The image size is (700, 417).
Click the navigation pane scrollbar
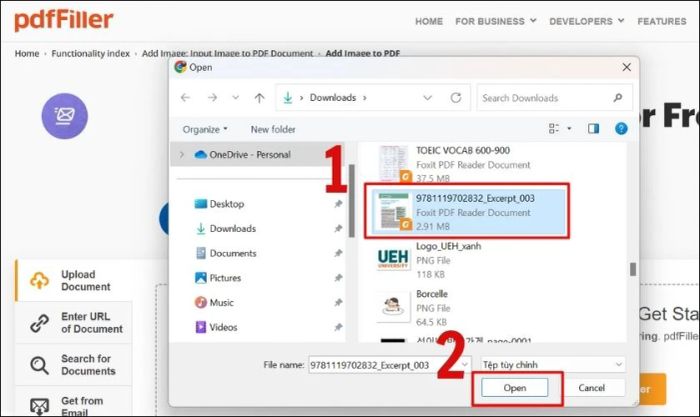(352, 201)
